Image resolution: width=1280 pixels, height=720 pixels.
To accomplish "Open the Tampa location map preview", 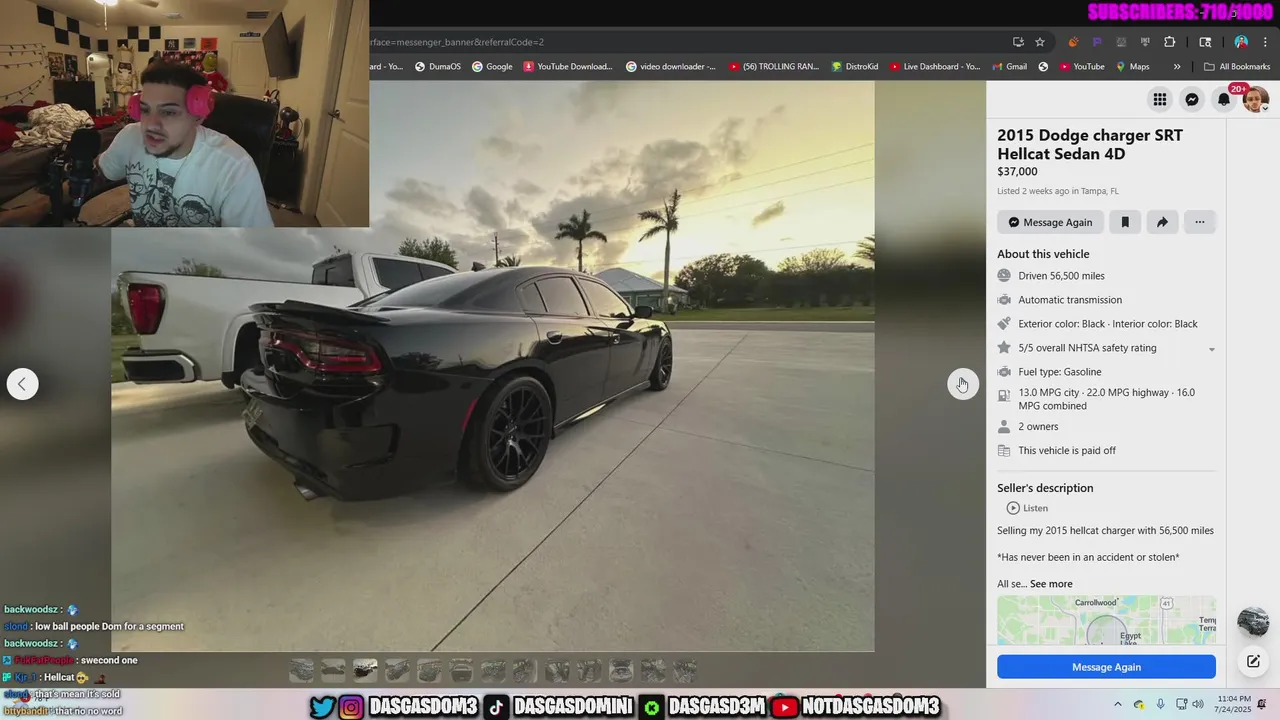I will tap(1106, 620).
